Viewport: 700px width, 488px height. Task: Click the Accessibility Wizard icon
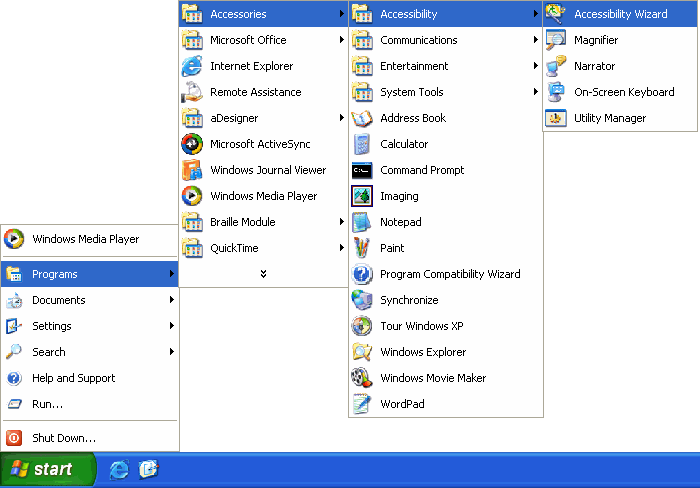coord(556,14)
